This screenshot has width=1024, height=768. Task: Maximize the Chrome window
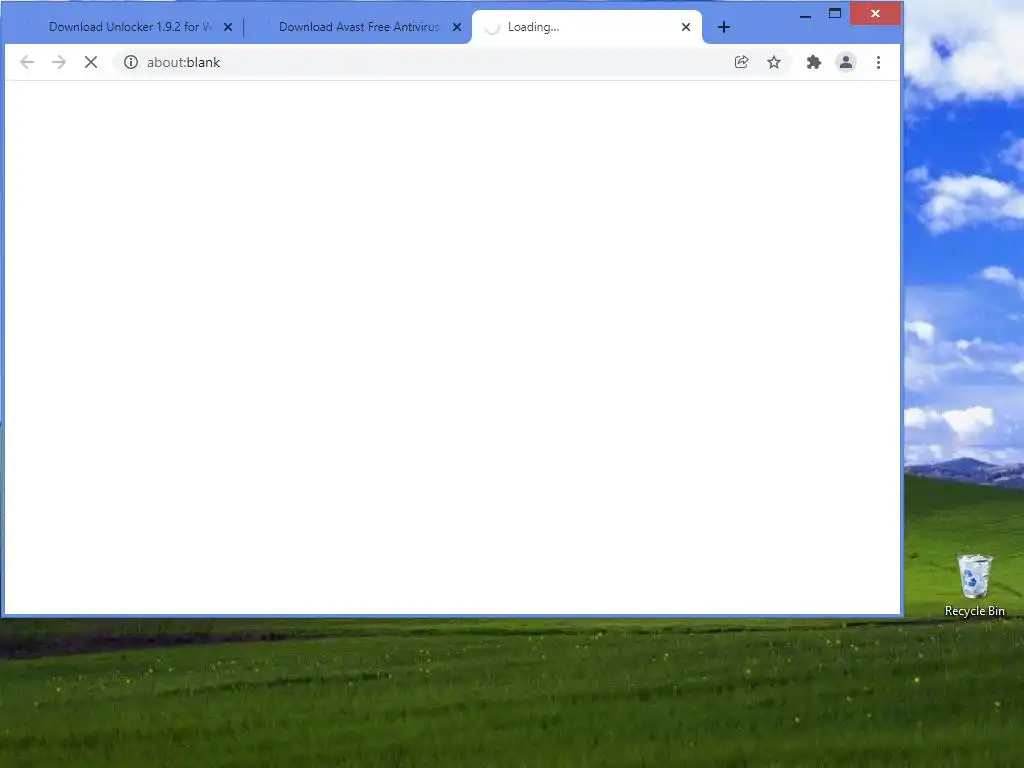click(835, 14)
